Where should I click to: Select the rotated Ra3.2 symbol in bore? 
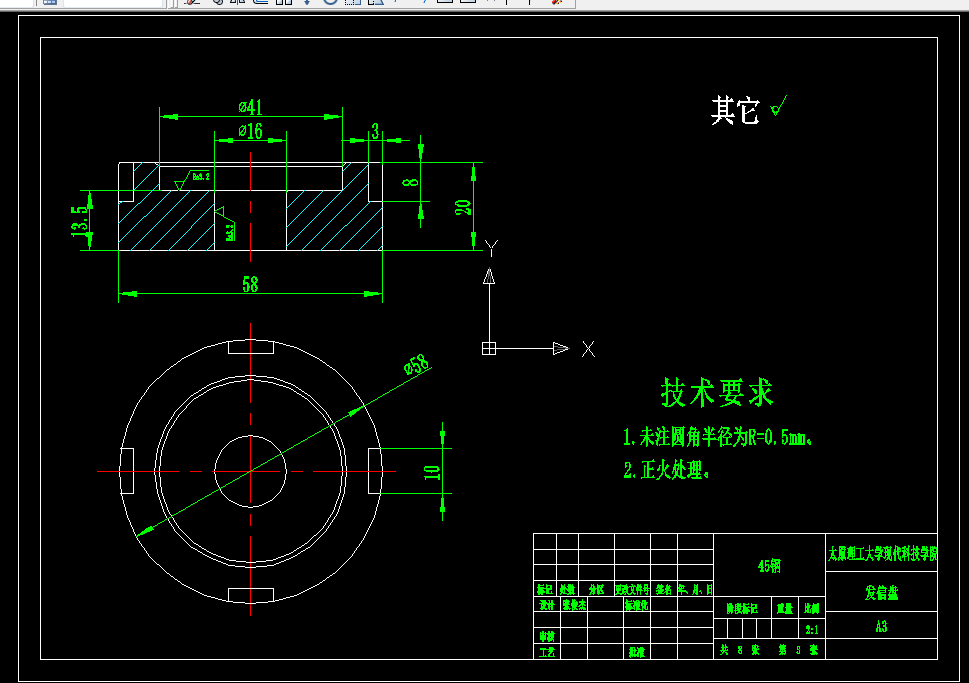[x=225, y=224]
